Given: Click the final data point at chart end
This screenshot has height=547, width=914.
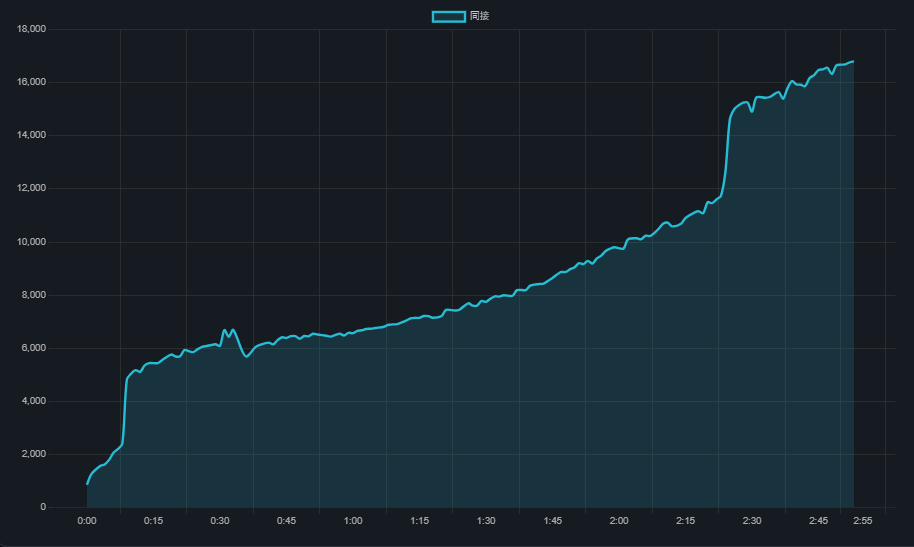Looking at the screenshot, I should point(853,61).
